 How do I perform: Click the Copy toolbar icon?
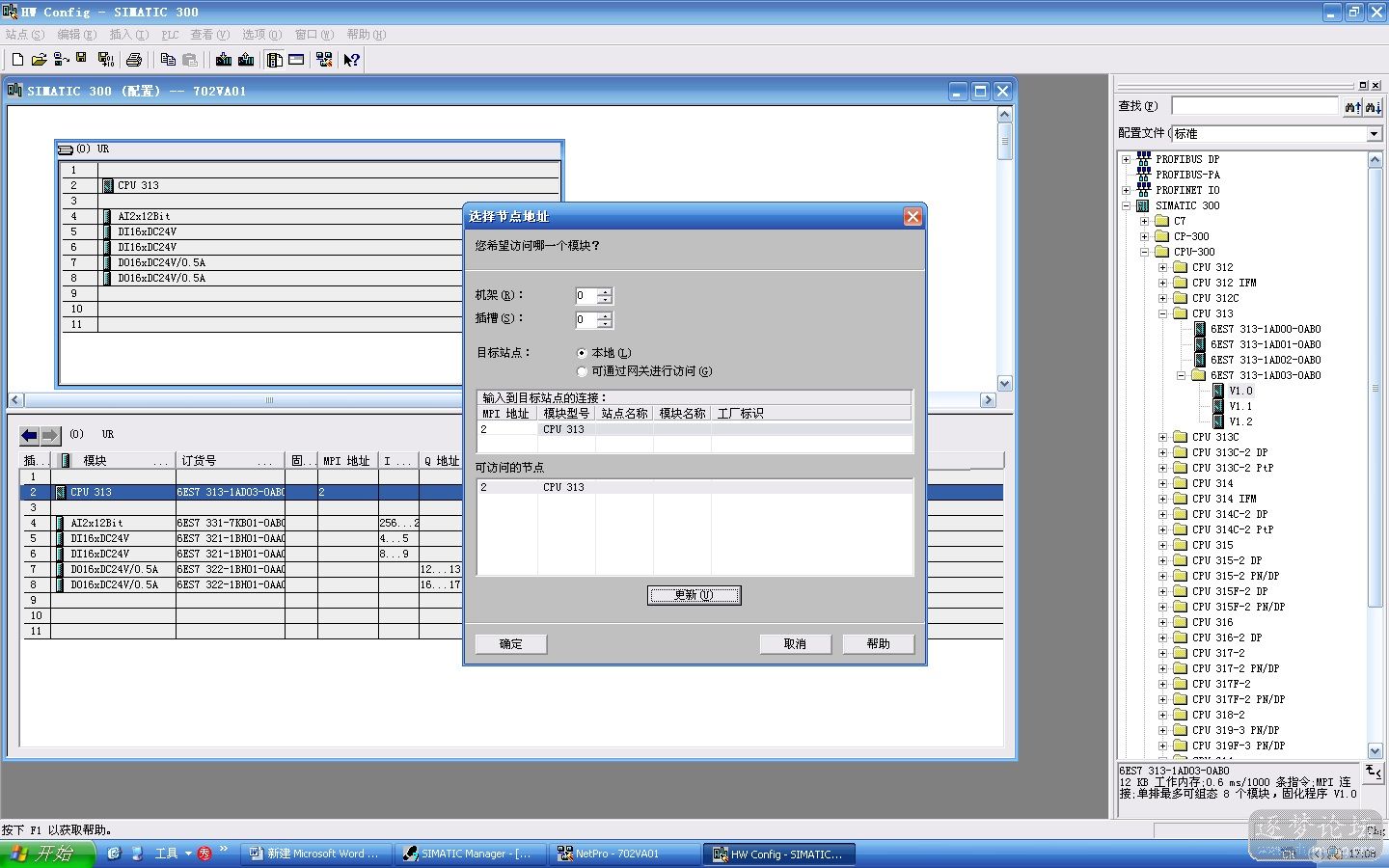click(x=168, y=60)
